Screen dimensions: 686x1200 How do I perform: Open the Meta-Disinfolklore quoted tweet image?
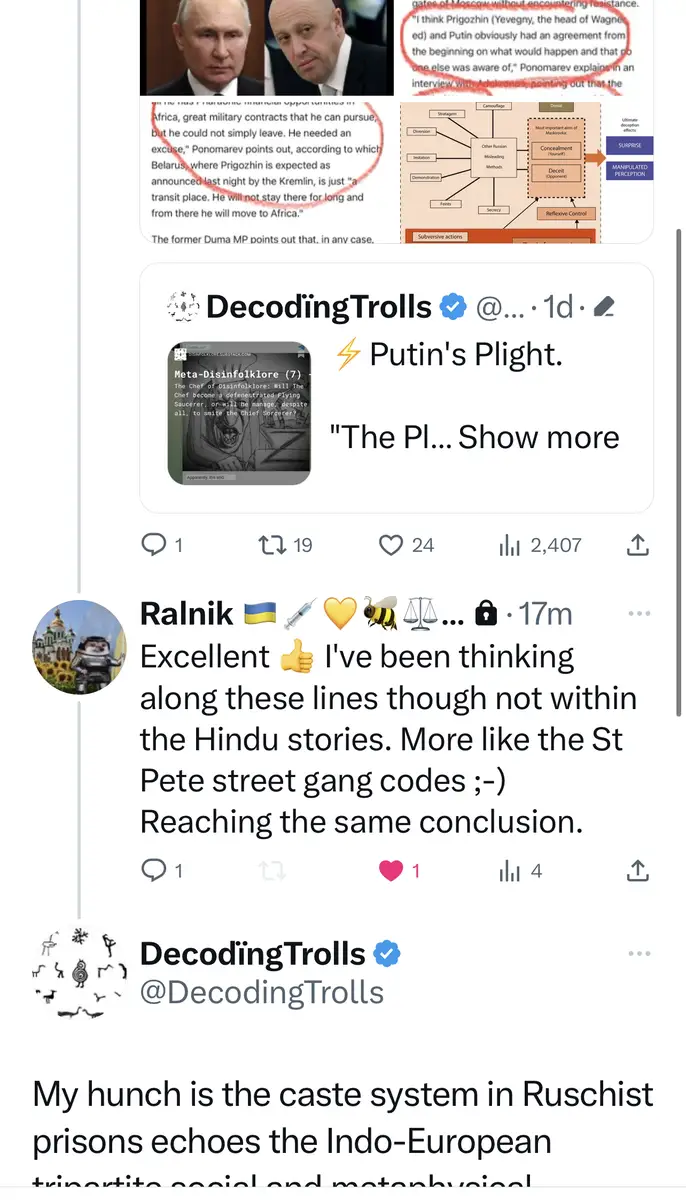(239, 413)
